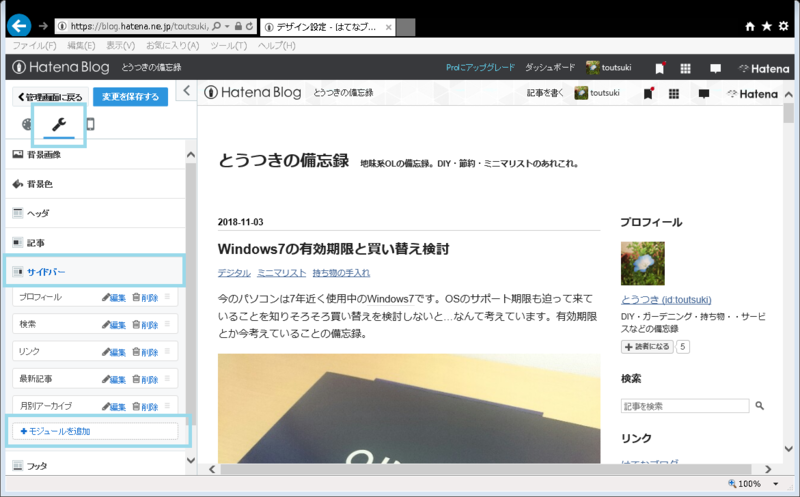
Task: Click the 最新記事 module drag handle
Action: tap(167, 378)
